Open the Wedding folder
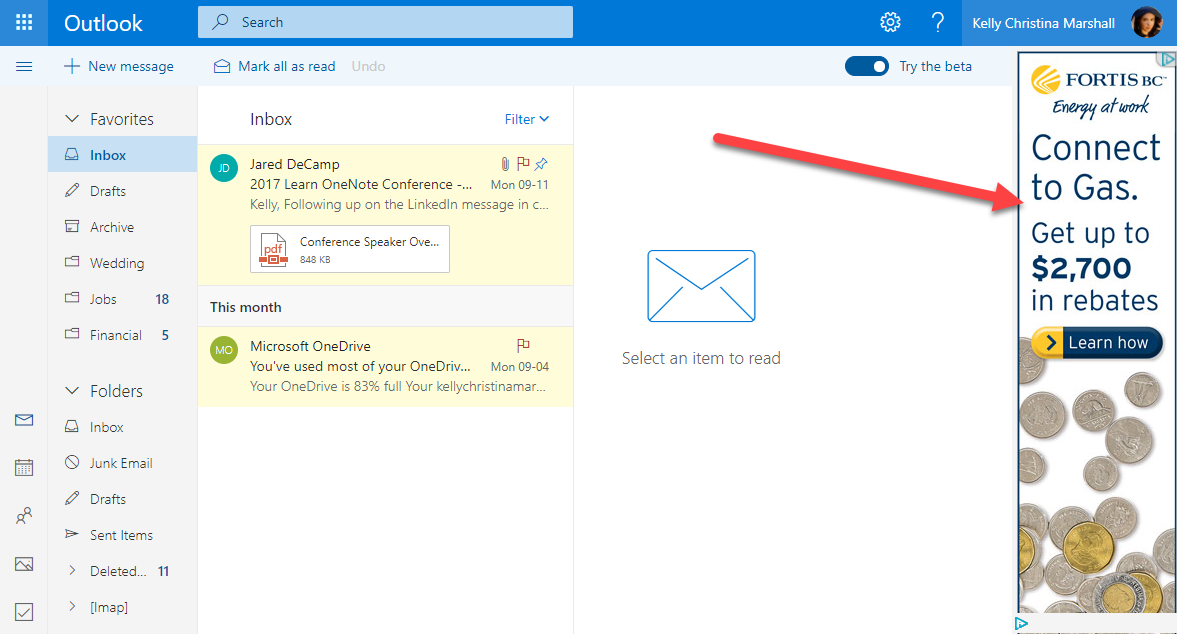 122,263
